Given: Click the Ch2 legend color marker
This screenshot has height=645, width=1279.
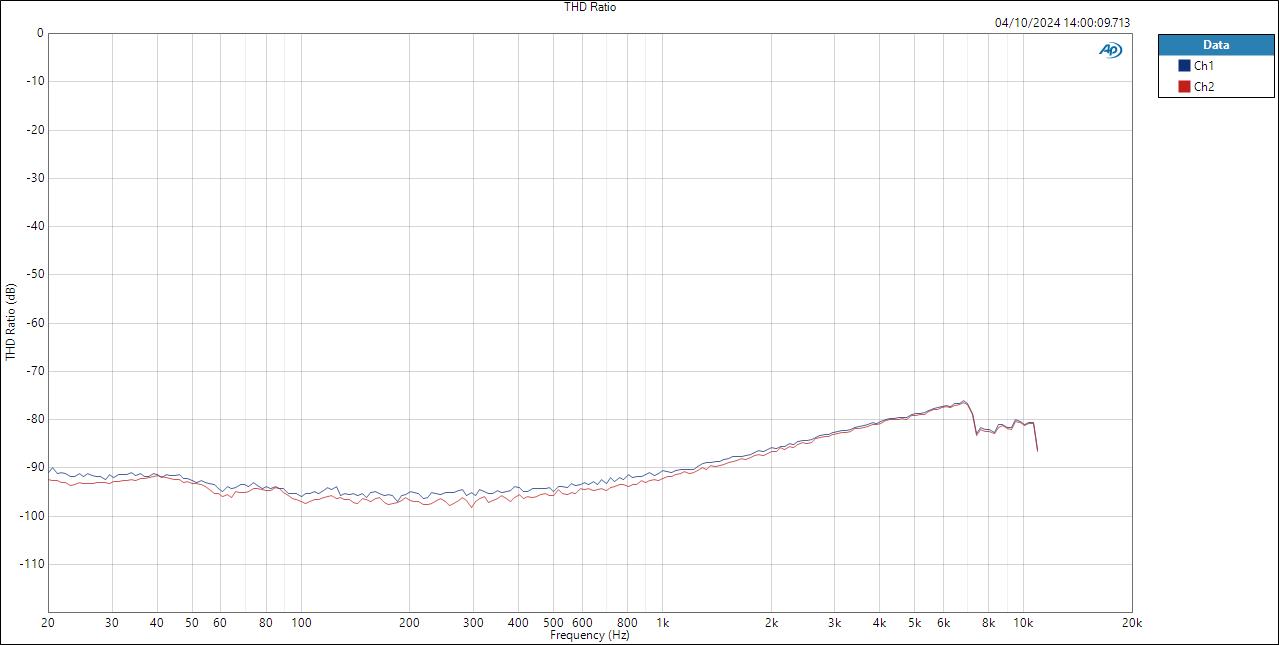Looking at the screenshot, I should coord(1184,86).
